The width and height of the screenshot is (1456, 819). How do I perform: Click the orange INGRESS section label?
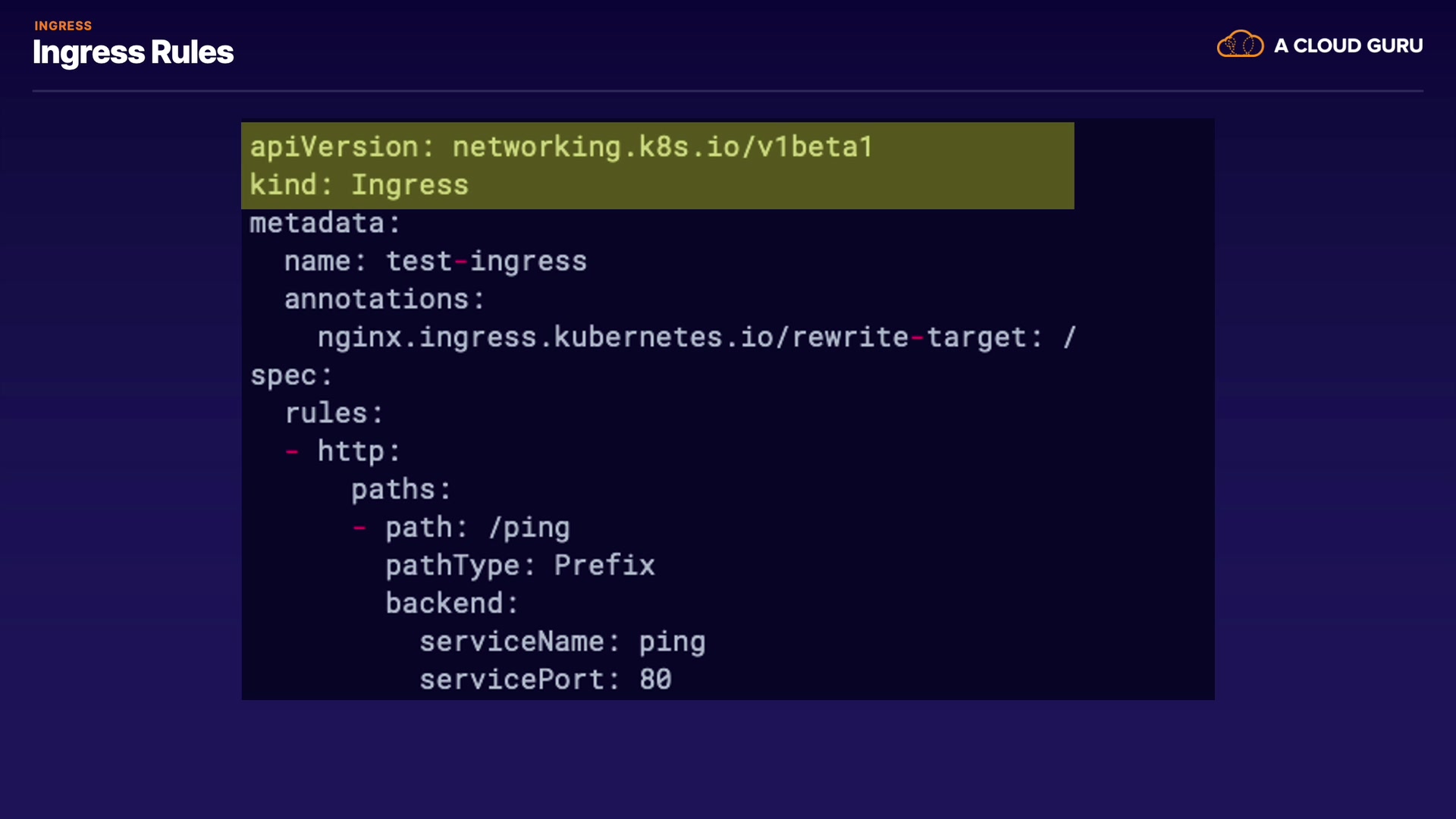pos(63,26)
